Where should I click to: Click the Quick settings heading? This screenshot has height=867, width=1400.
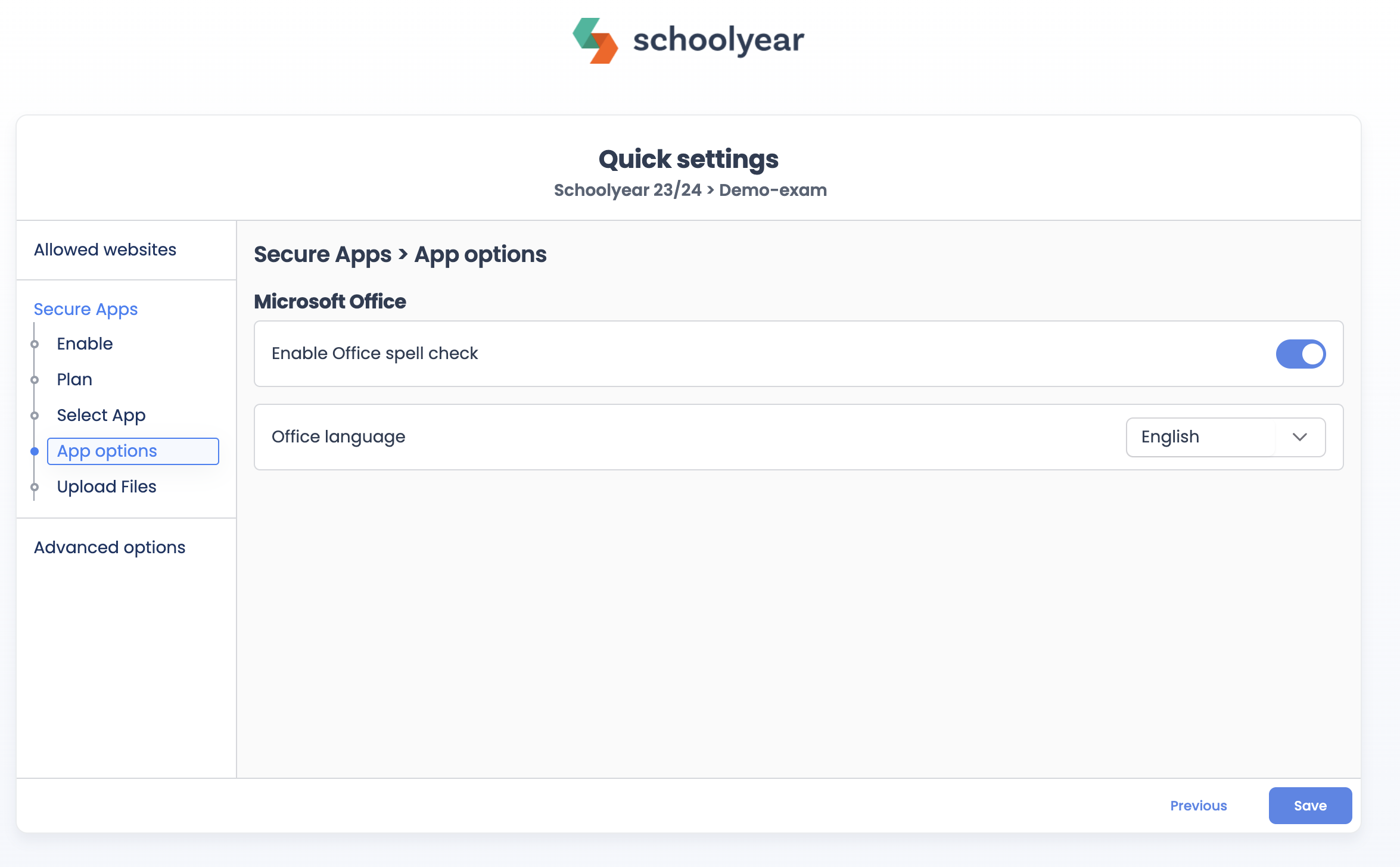coord(689,159)
